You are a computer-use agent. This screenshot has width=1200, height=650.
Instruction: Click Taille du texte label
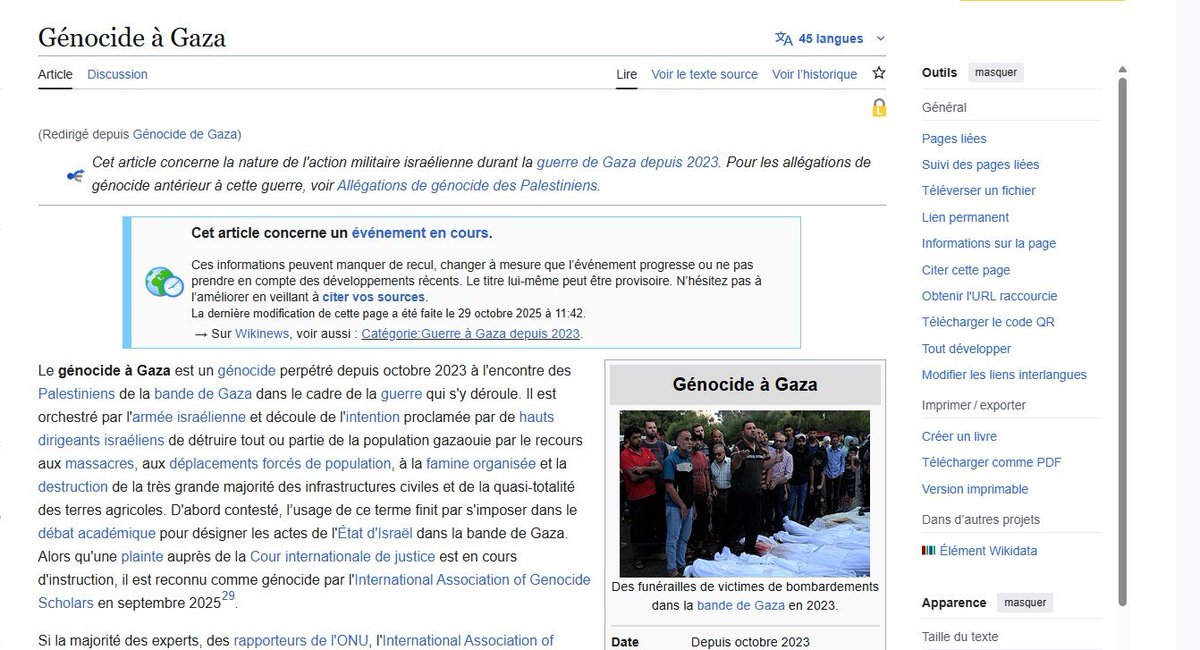coord(960,637)
